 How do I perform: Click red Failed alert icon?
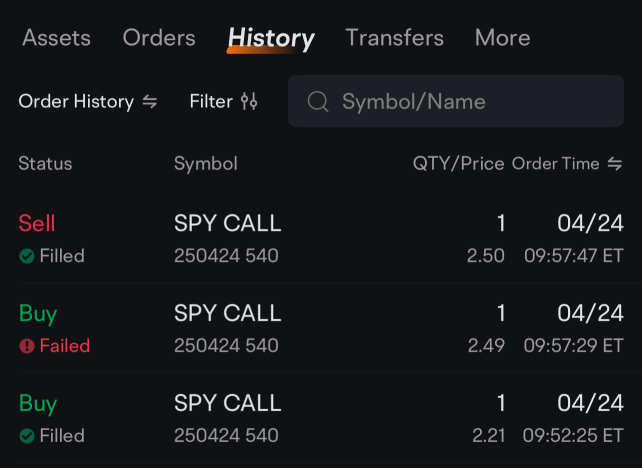click(27, 346)
